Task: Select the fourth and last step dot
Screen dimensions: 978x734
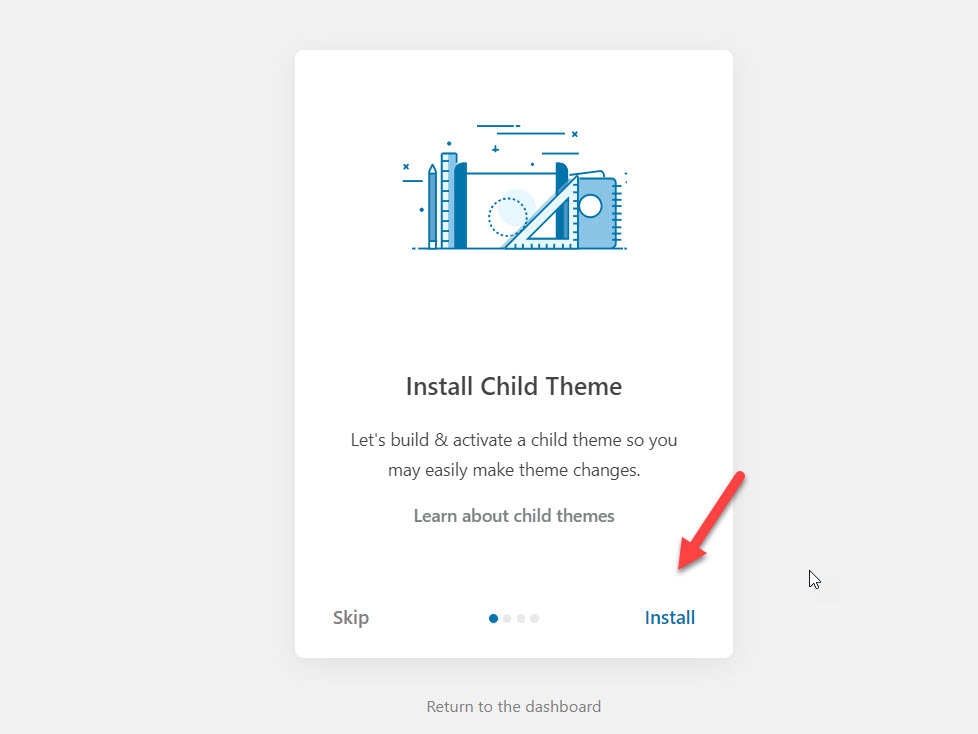Action: (535, 618)
